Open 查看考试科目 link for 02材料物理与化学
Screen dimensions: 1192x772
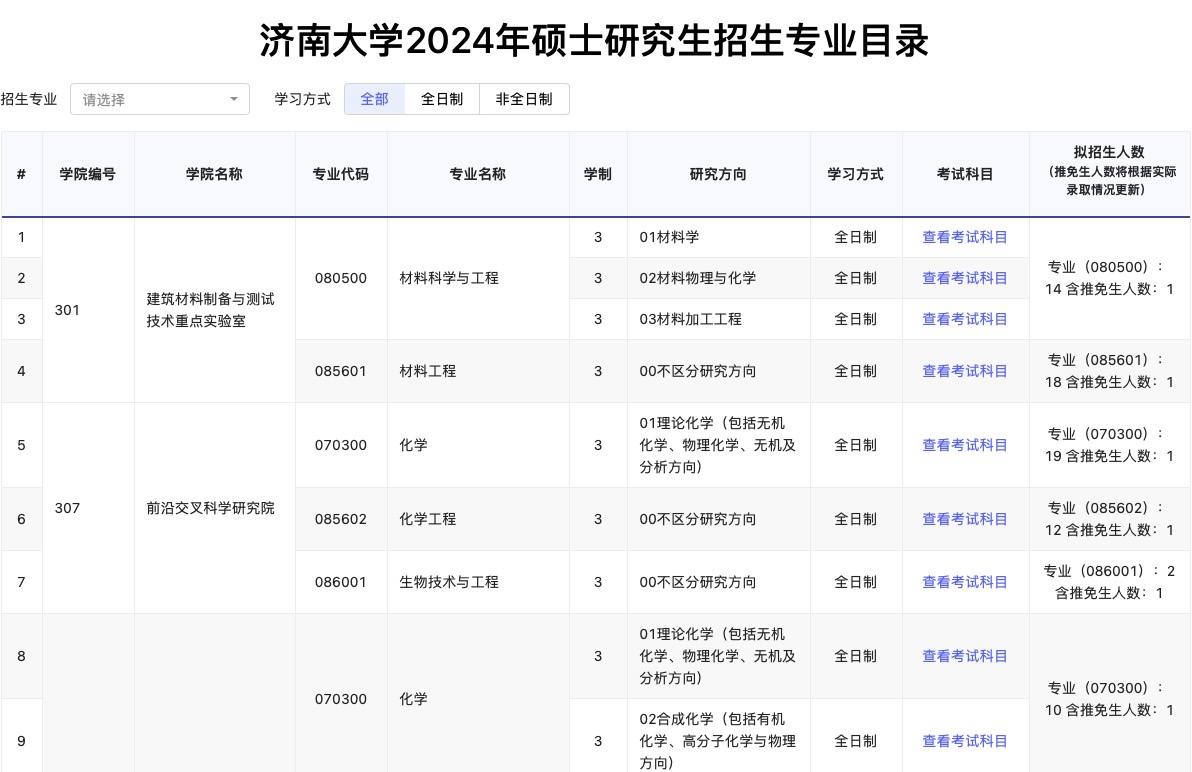pyautogui.click(x=965, y=278)
